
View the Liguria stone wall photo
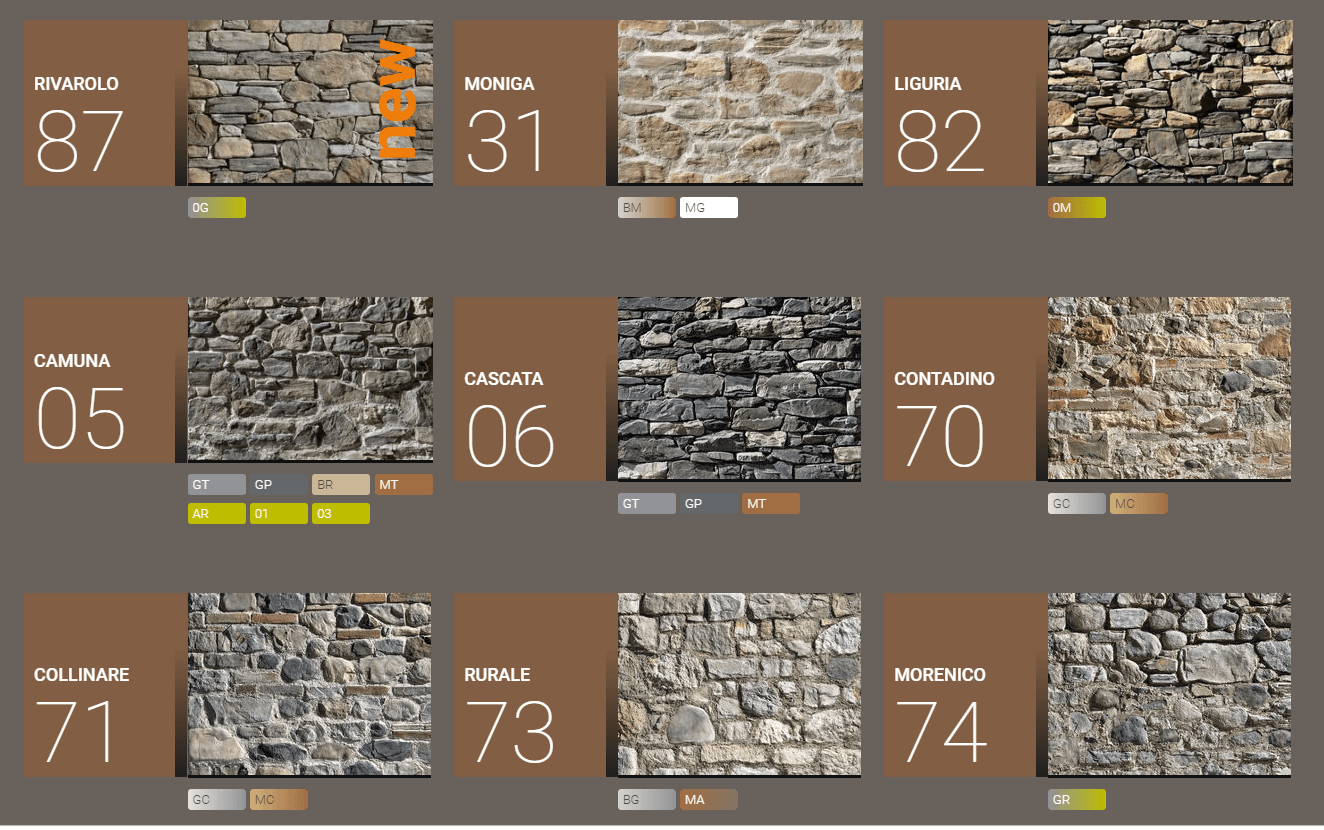(x=1170, y=102)
